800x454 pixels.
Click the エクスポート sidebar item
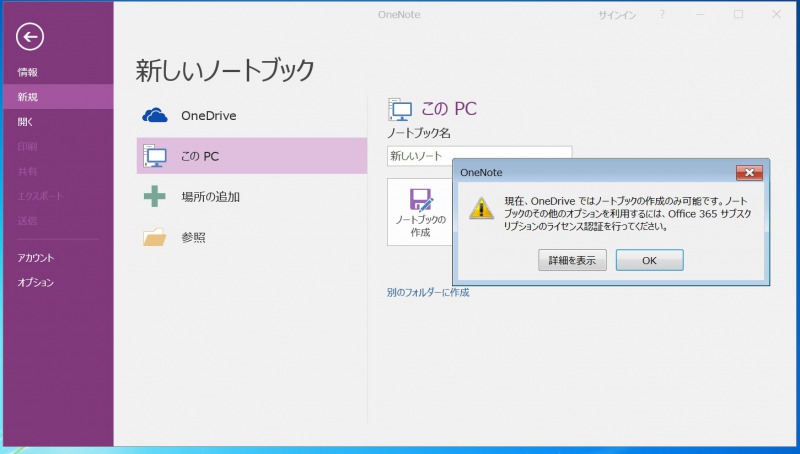(40, 196)
